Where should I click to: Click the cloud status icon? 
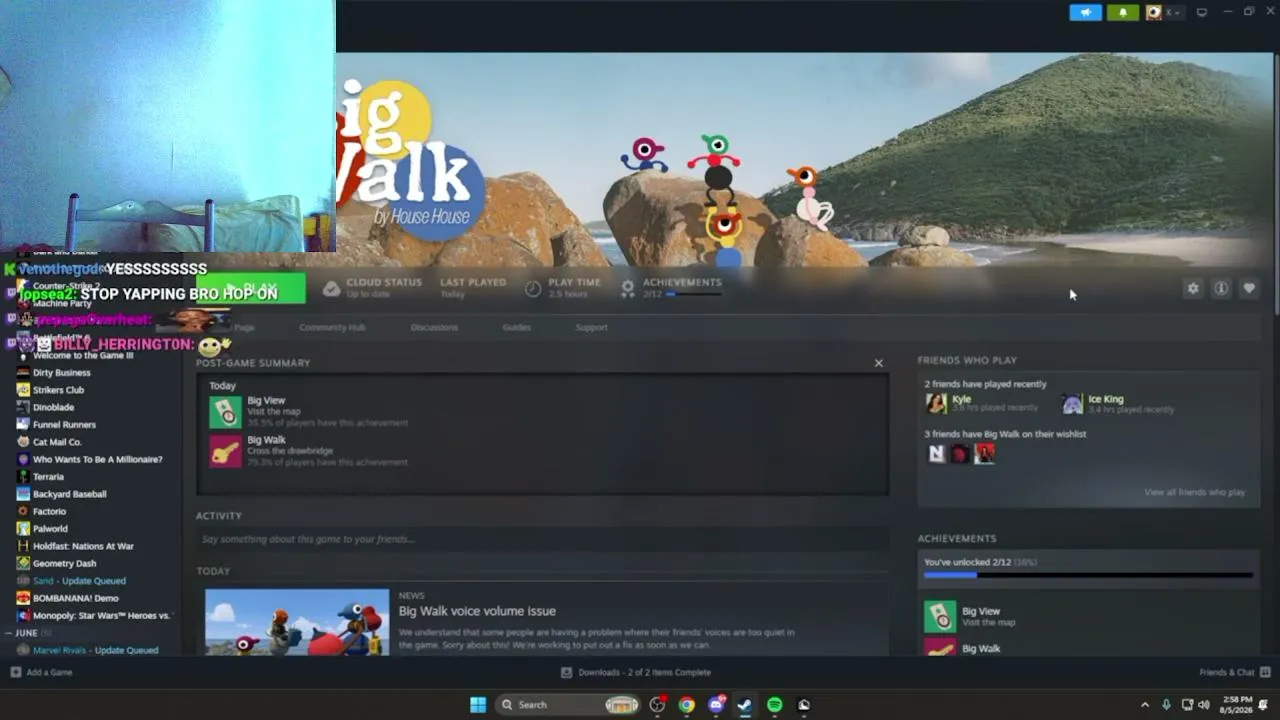(x=331, y=289)
